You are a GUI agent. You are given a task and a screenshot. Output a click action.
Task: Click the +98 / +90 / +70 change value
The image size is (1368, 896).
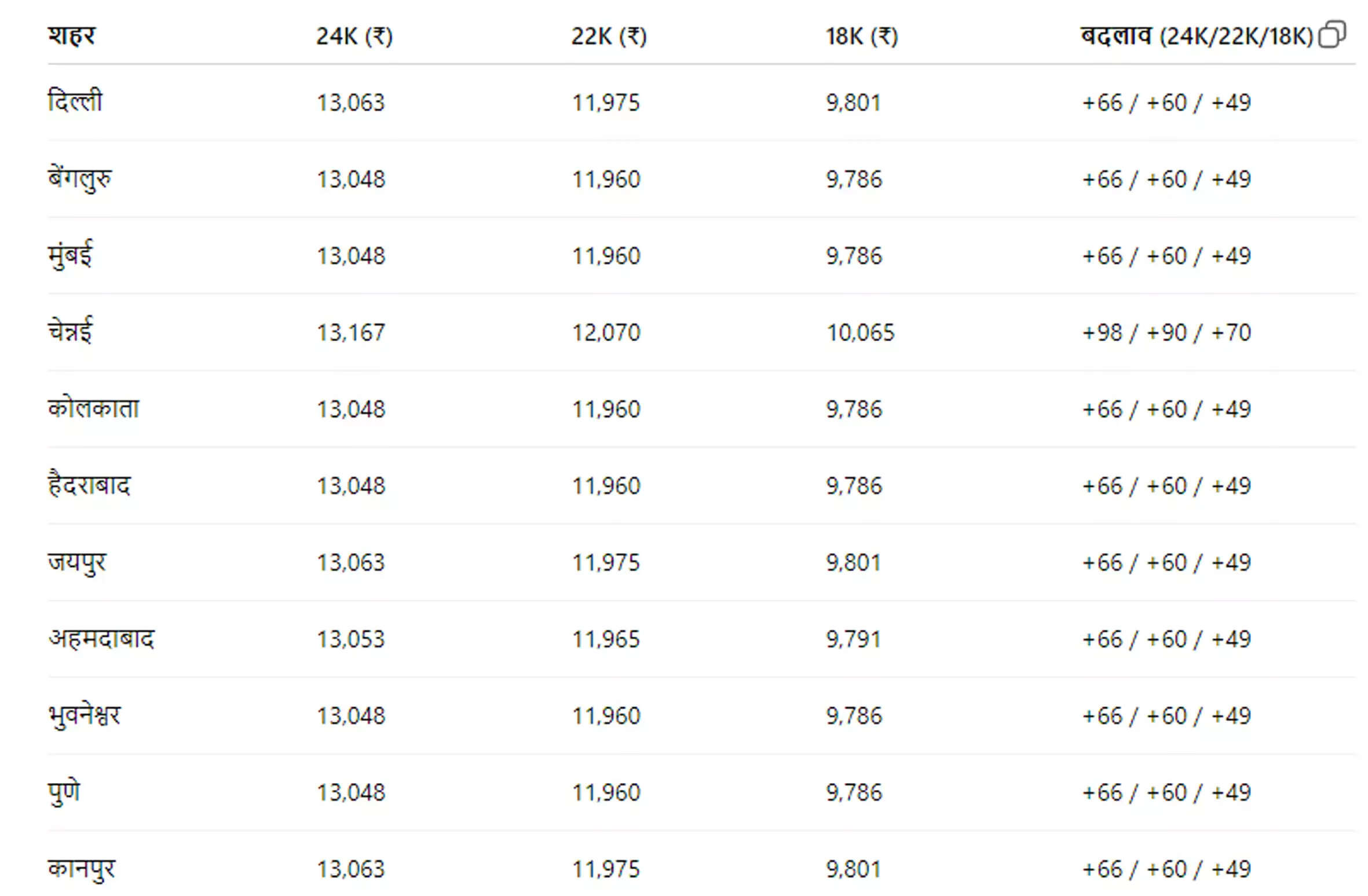1166,332
